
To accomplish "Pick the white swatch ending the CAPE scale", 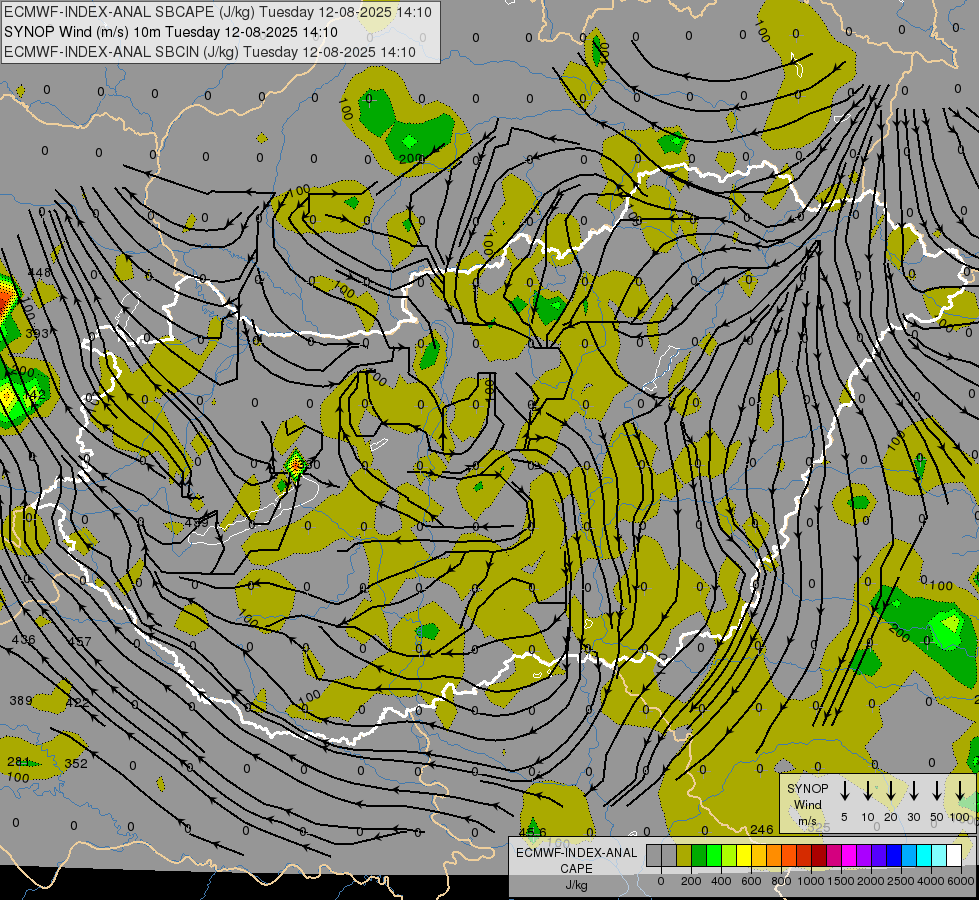I will tap(953, 855).
